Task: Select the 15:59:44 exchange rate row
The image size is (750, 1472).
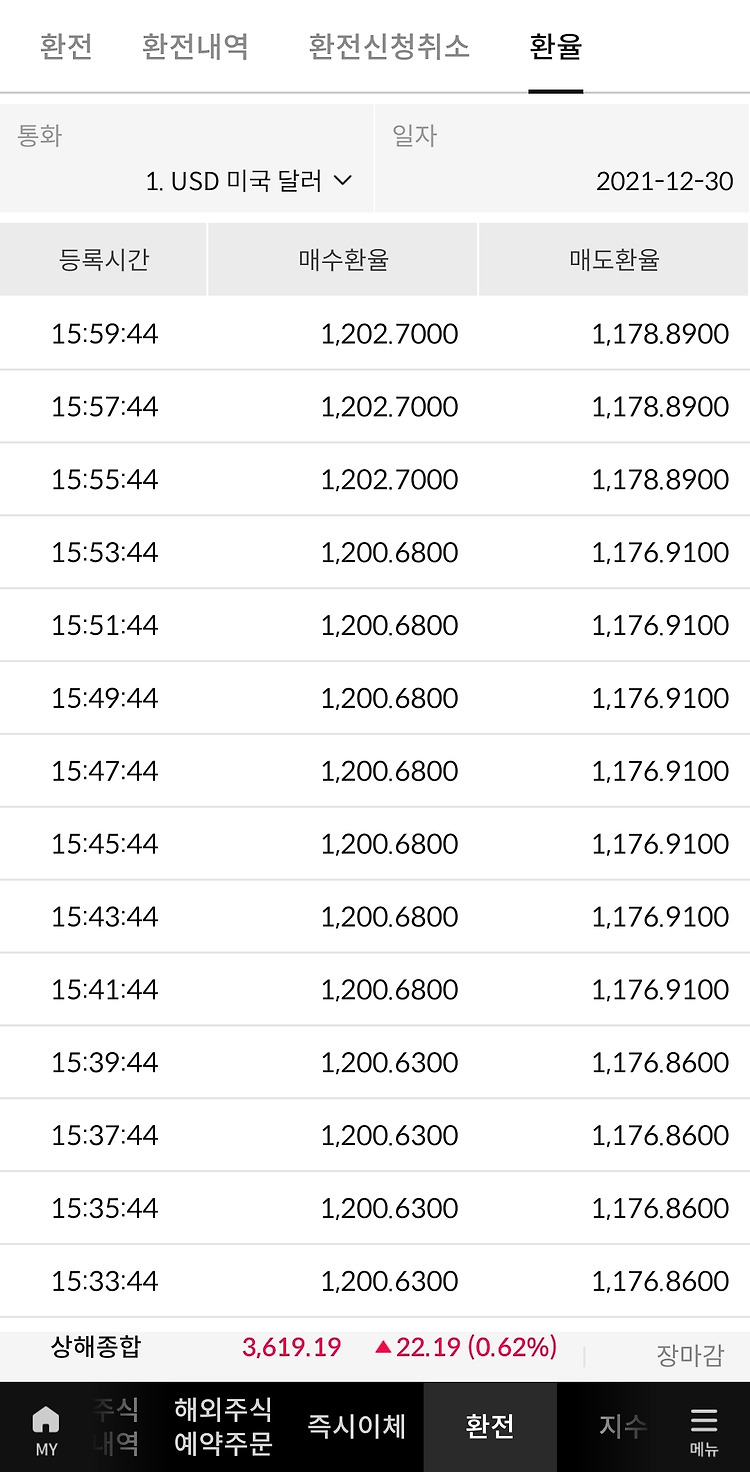Action: click(375, 333)
